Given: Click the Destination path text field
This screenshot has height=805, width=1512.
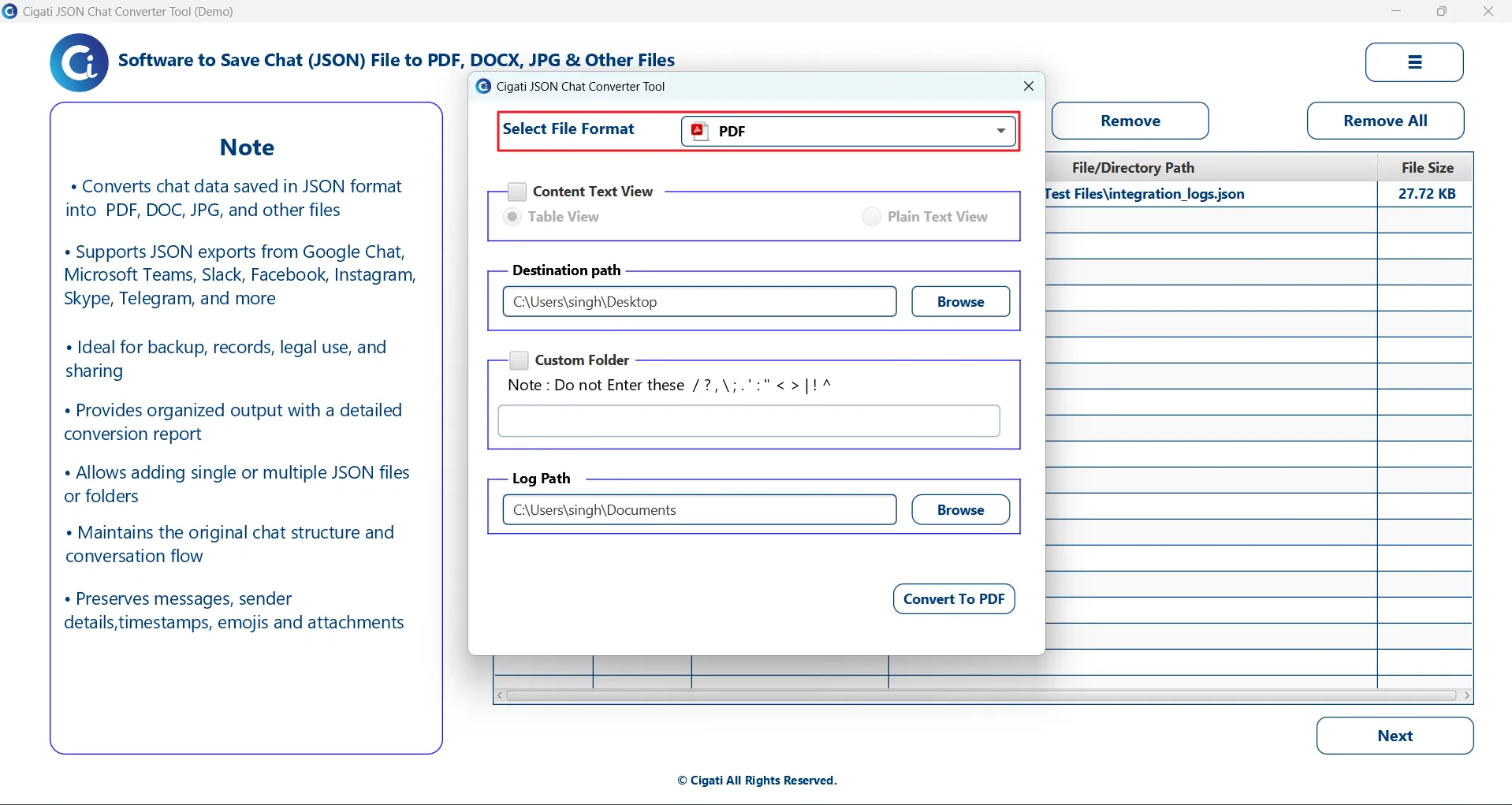Looking at the screenshot, I should tap(699, 301).
